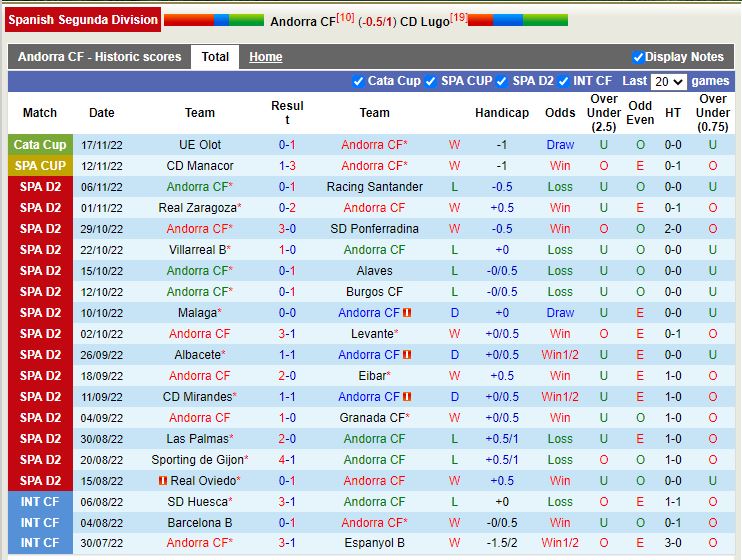
Task: Click Andorra CF's form color bar at the top
Action: click(x=214, y=20)
